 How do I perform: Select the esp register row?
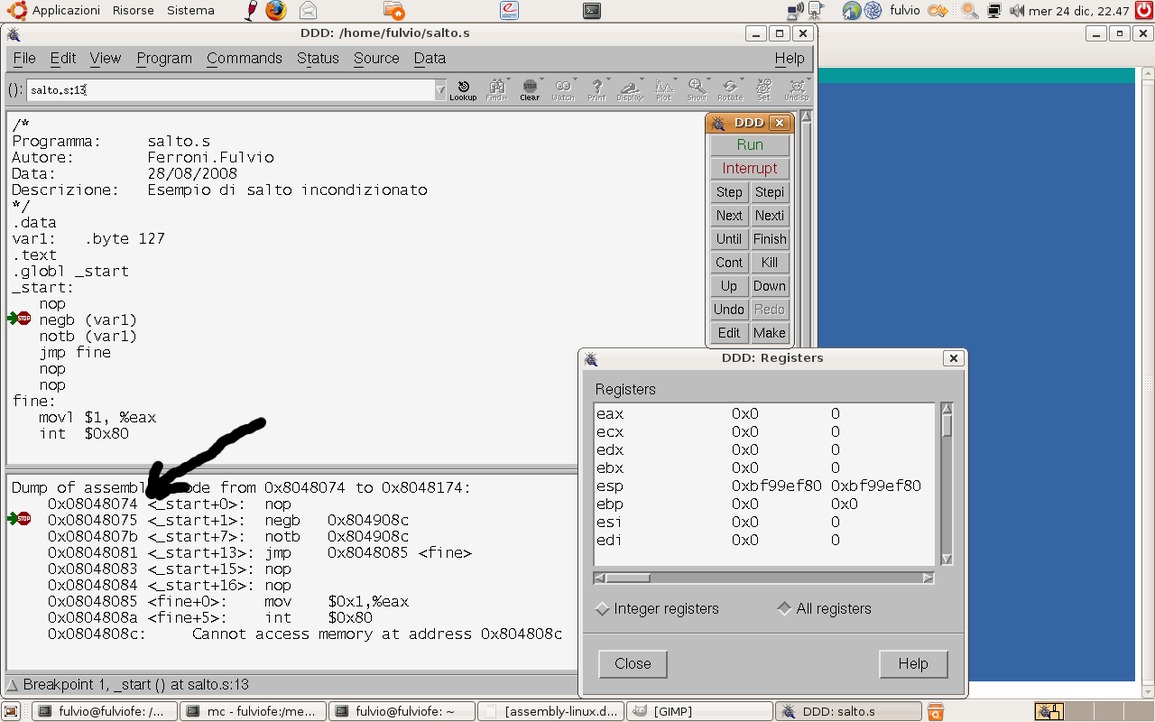coord(764,486)
